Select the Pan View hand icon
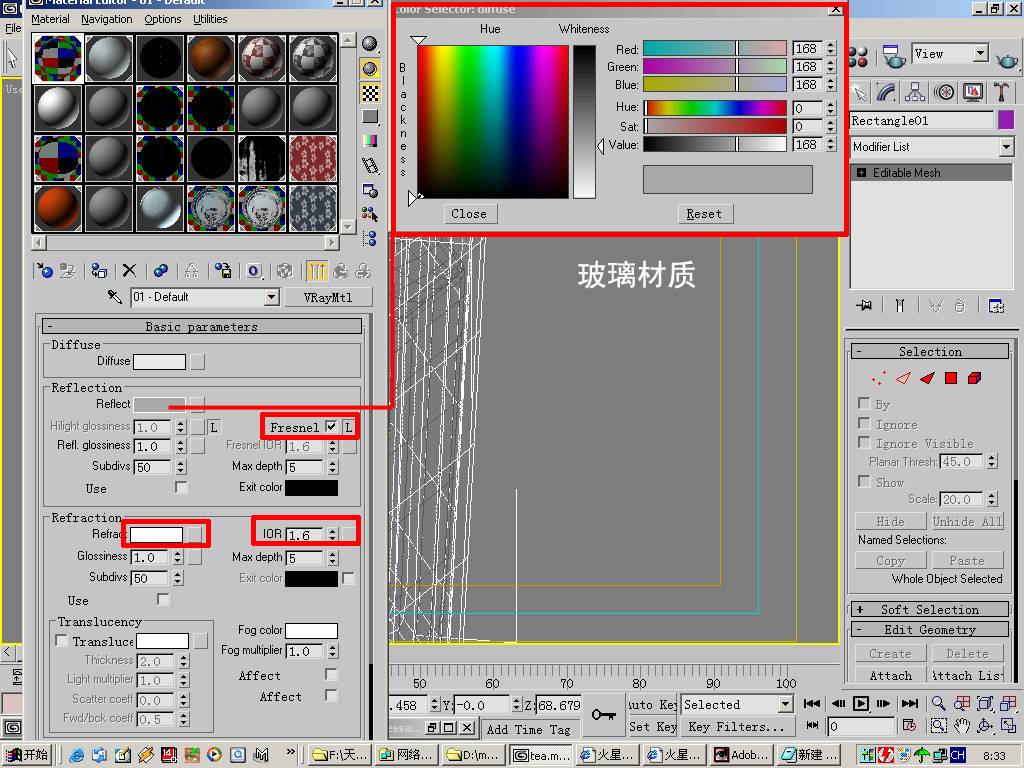This screenshot has height=768, width=1024. click(962, 726)
